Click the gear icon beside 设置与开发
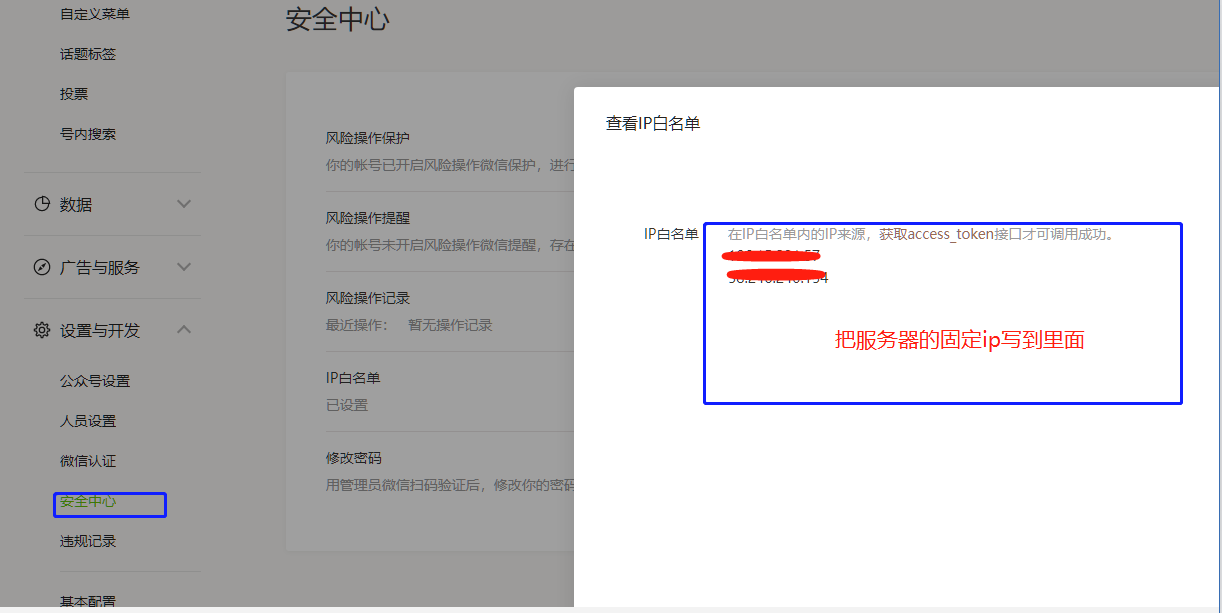The image size is (1222, 613). coord(42,330)
